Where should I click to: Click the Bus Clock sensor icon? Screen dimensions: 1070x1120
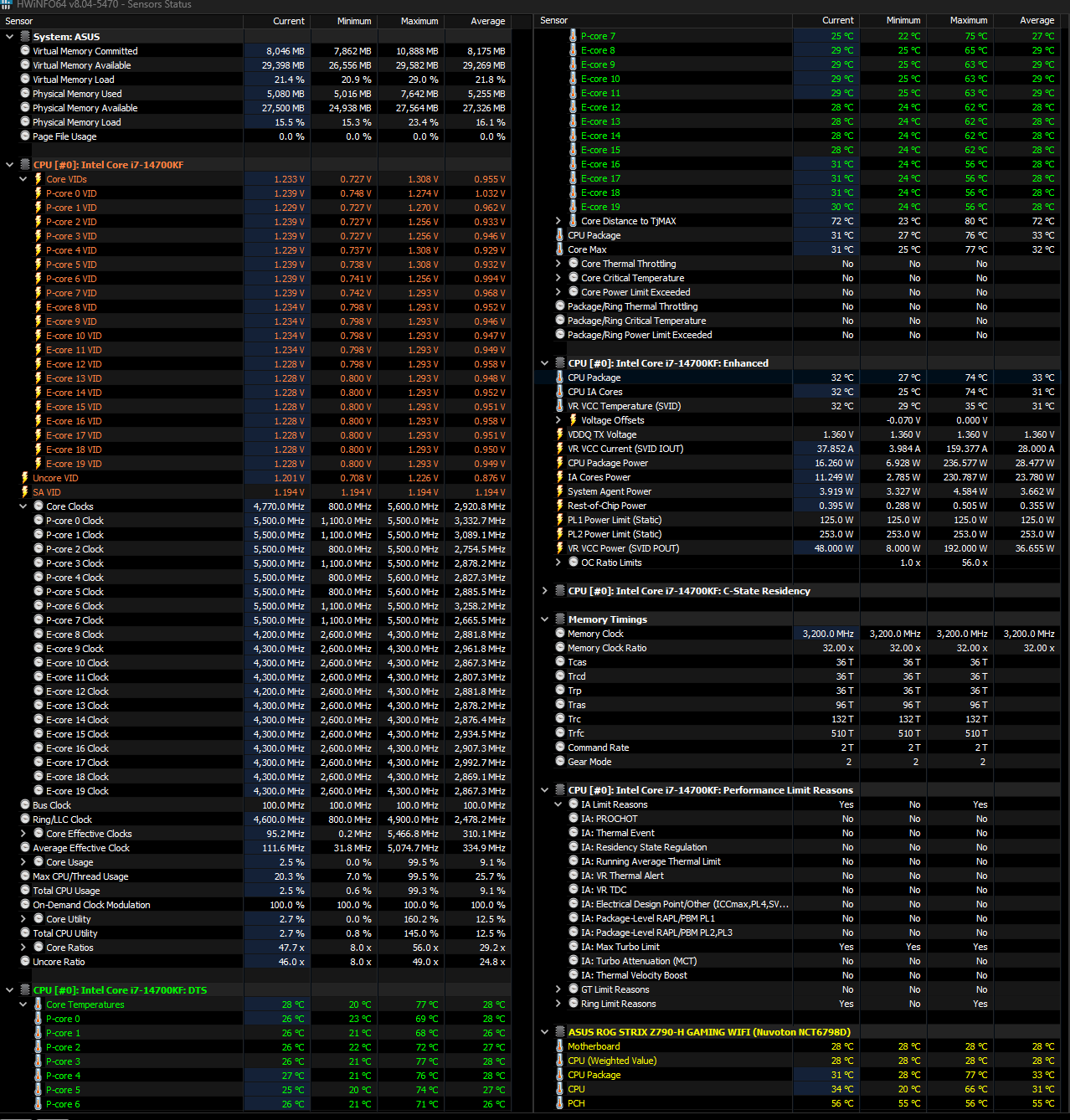point(25,805)
